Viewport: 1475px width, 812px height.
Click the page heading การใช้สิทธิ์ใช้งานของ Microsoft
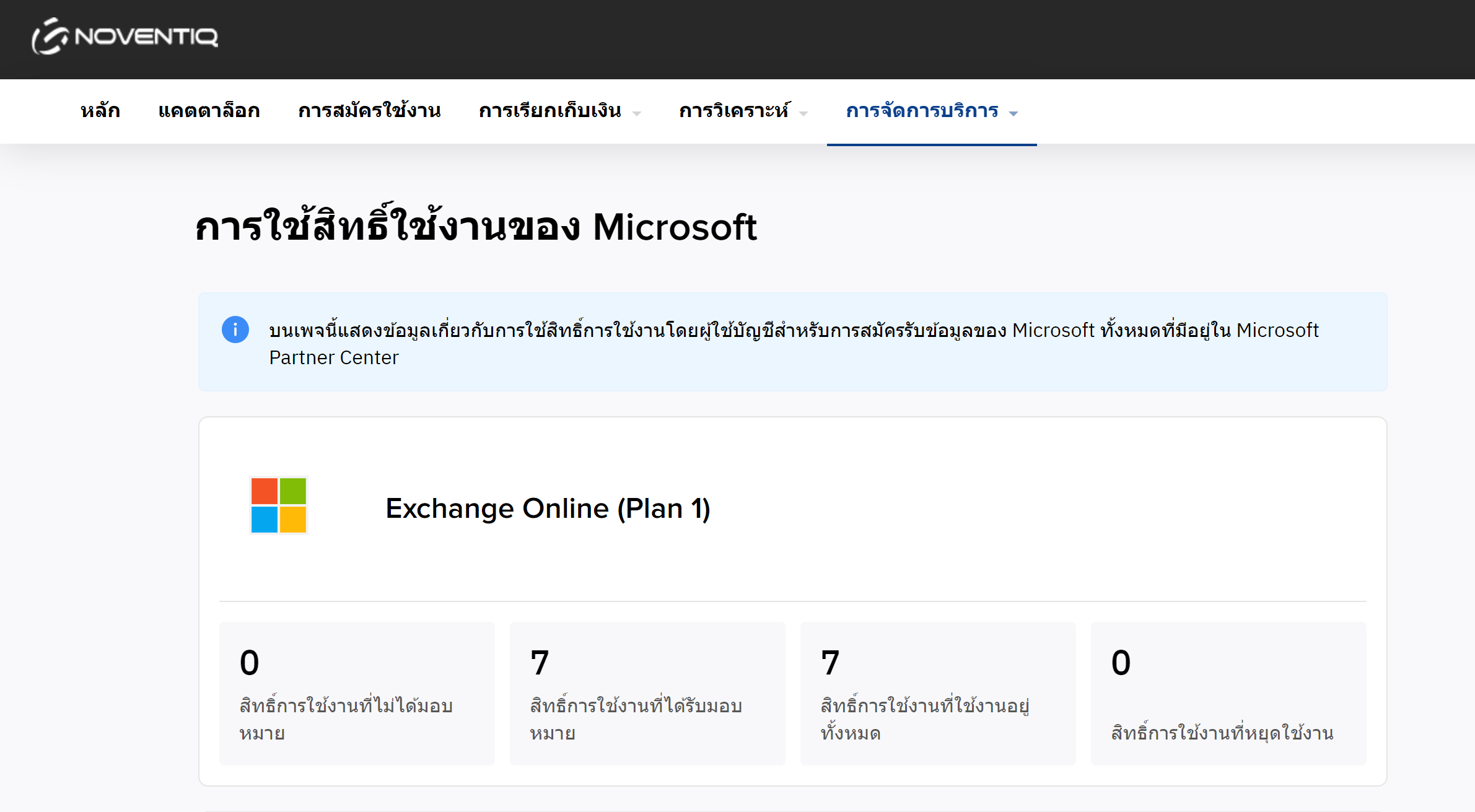(476, 227)
